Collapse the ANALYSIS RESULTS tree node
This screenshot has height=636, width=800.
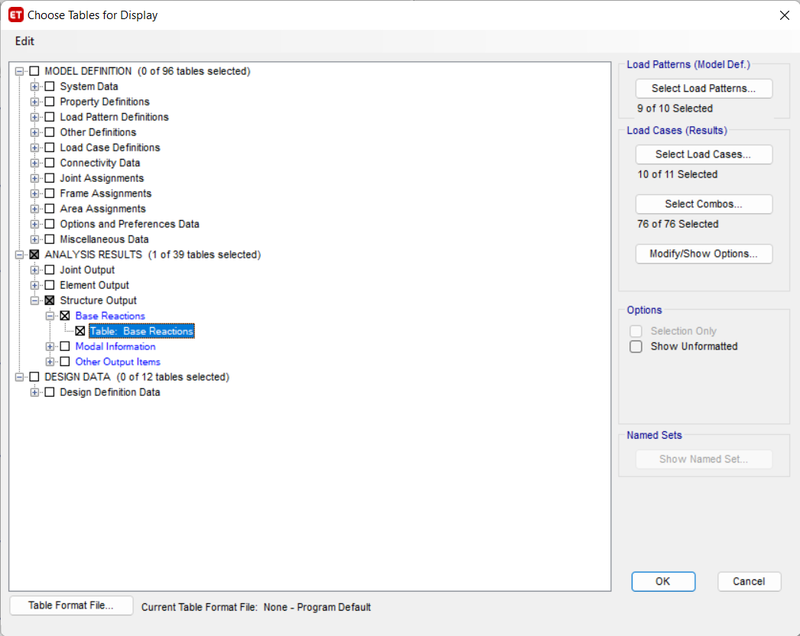tap(19, 255)
